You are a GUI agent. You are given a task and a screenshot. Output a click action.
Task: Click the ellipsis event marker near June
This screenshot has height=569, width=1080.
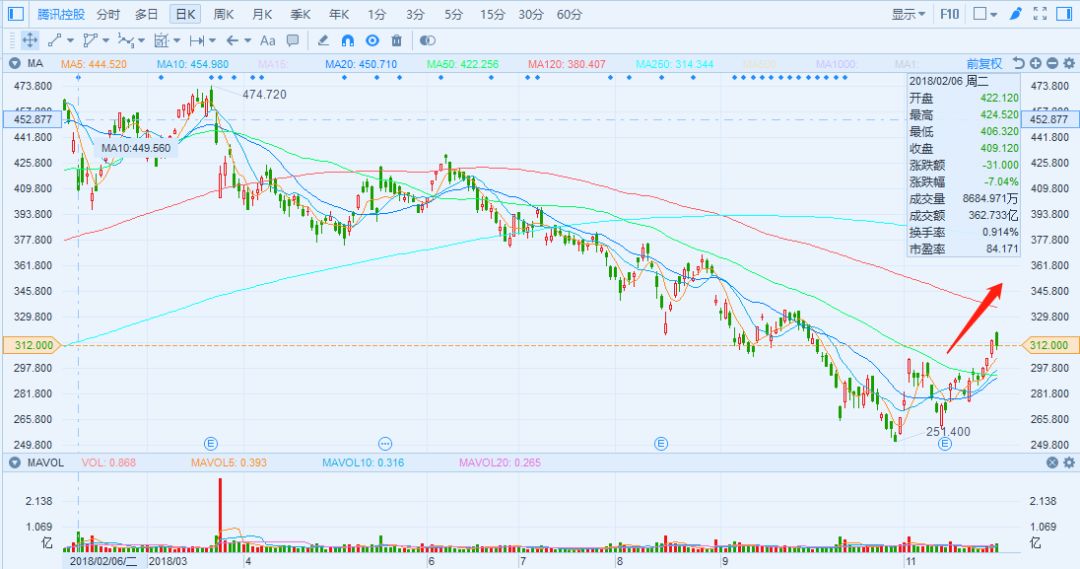pyautogui.click(x=385, y=444)
